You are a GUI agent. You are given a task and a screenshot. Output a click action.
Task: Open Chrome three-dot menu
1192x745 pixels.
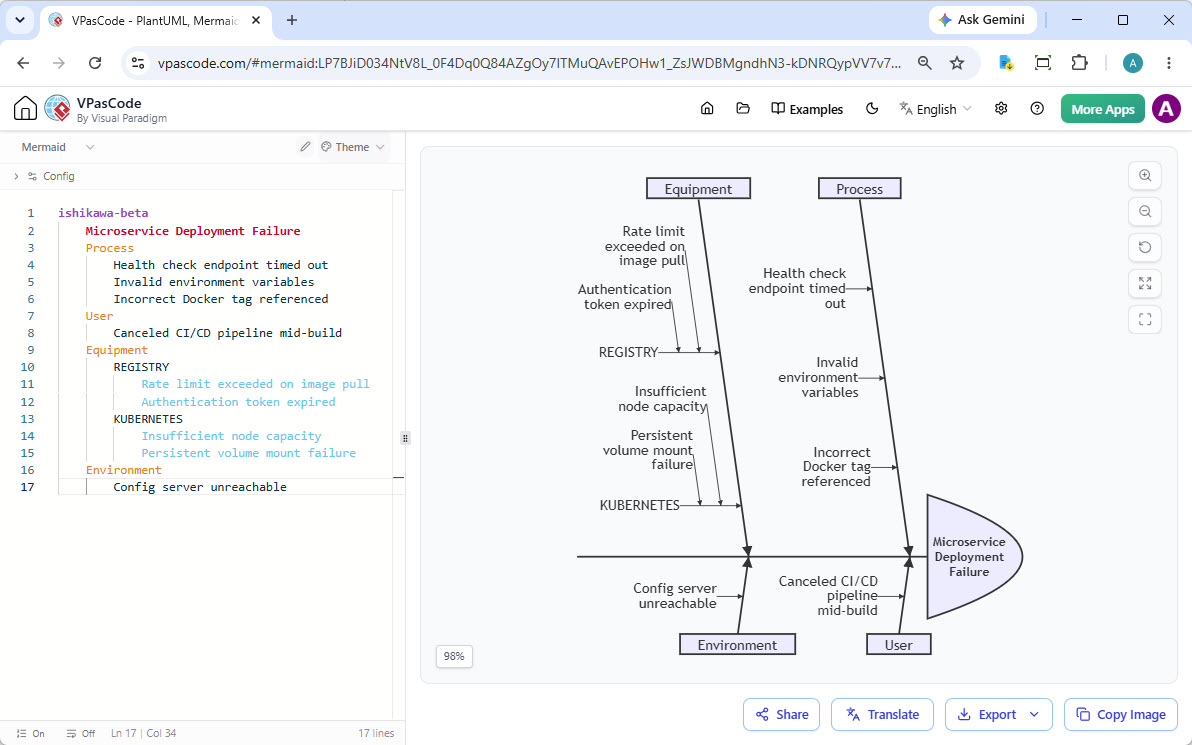coord(1168,63)
